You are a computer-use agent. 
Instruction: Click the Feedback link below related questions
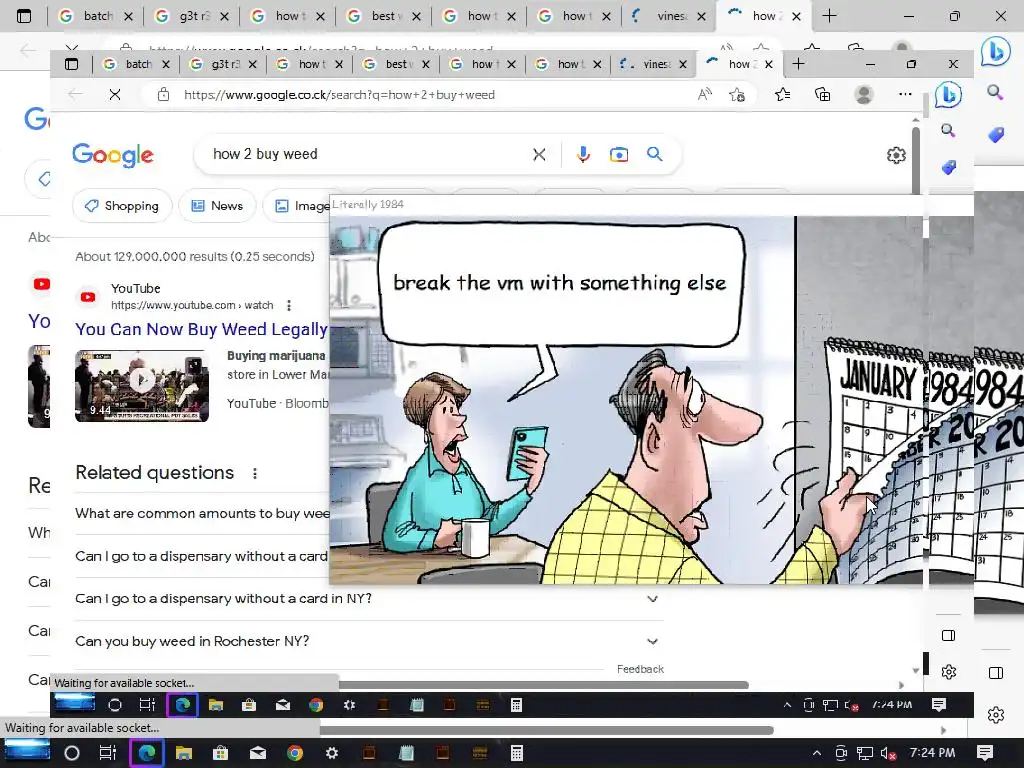[640, 669]
